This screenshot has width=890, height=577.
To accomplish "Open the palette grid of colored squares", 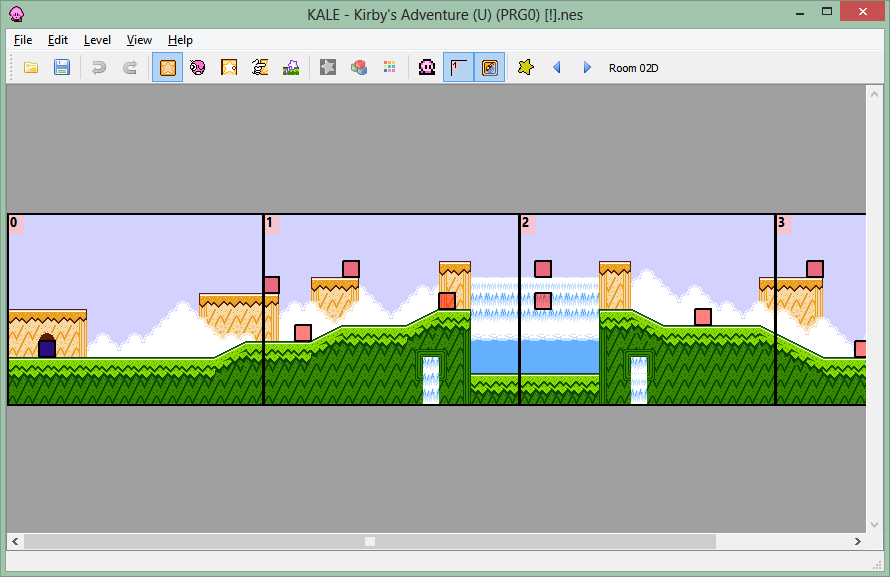I will click(x=389, y=68).
